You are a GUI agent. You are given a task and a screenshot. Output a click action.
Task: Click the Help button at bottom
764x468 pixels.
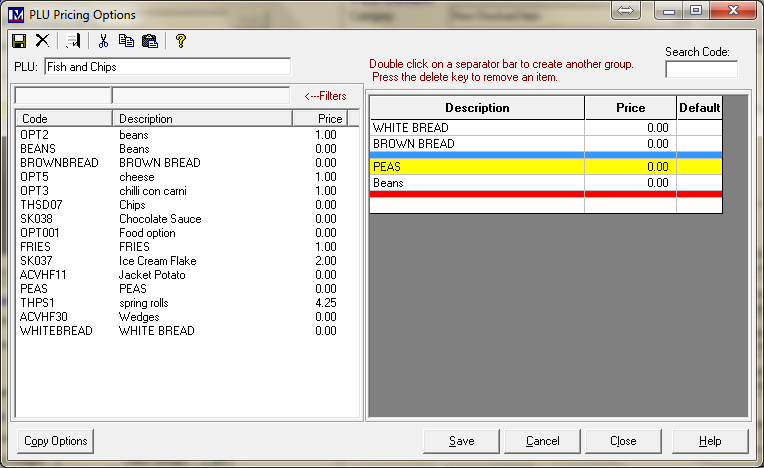click(710, 441)
